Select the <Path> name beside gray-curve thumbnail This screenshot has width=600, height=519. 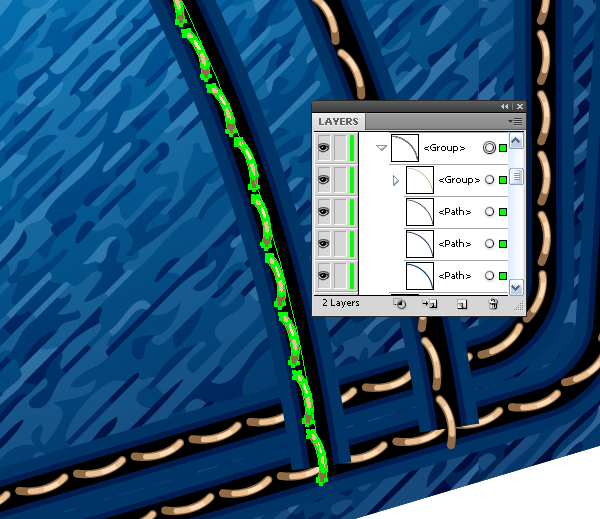tap(455, 212)
